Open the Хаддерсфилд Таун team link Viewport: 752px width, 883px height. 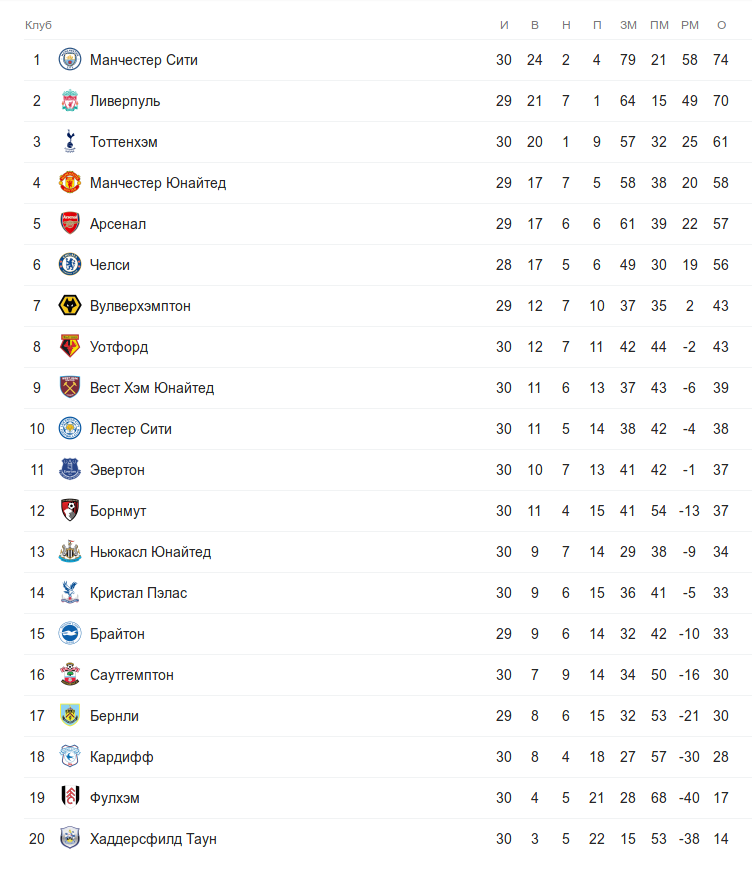point(153,839)
